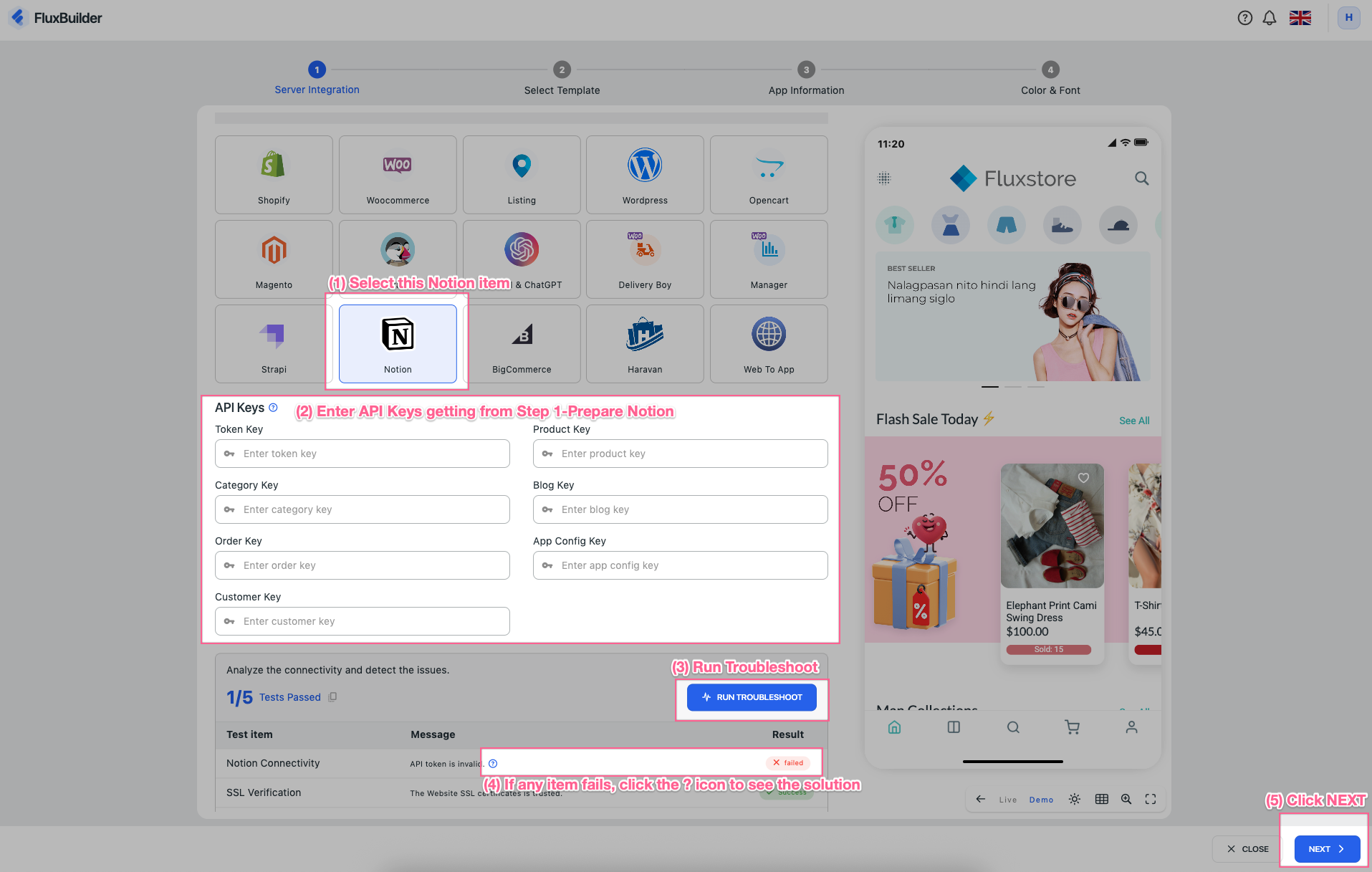Image resolution: width=1372 pixels, height=872 pixels.
Task: Choose the Delivery Boy card
Action: click(645, 259)
